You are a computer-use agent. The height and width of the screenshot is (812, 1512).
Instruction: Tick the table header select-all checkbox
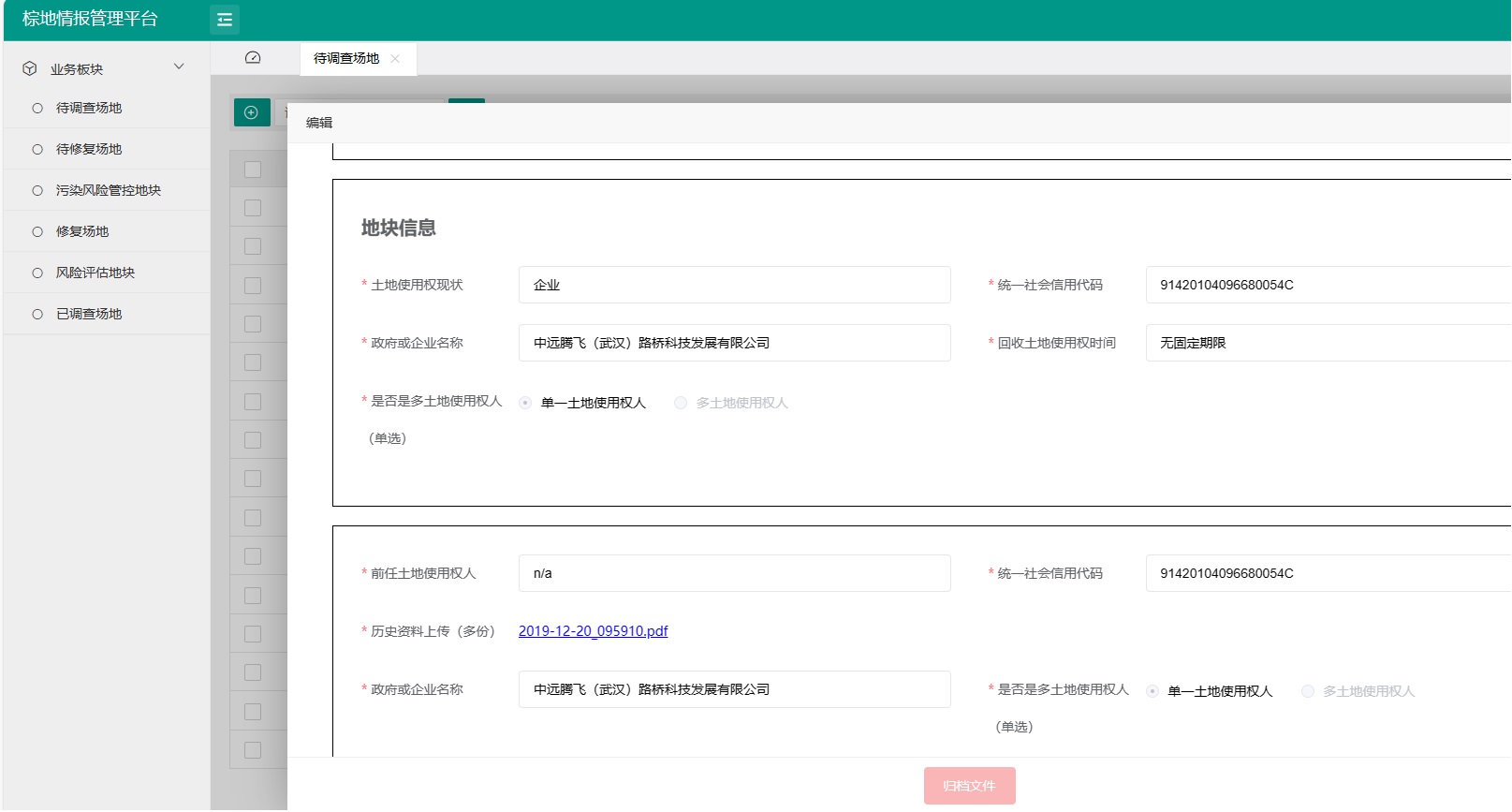[x=253, y=170]
